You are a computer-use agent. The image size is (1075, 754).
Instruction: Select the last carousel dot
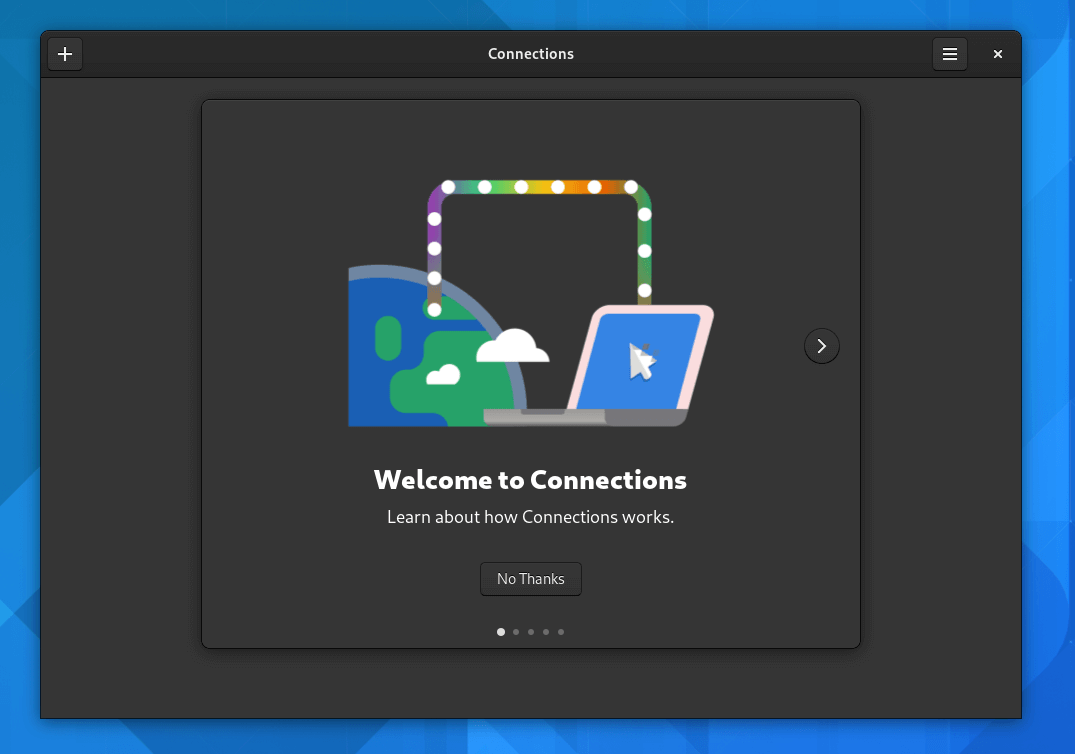pos(561,631)
